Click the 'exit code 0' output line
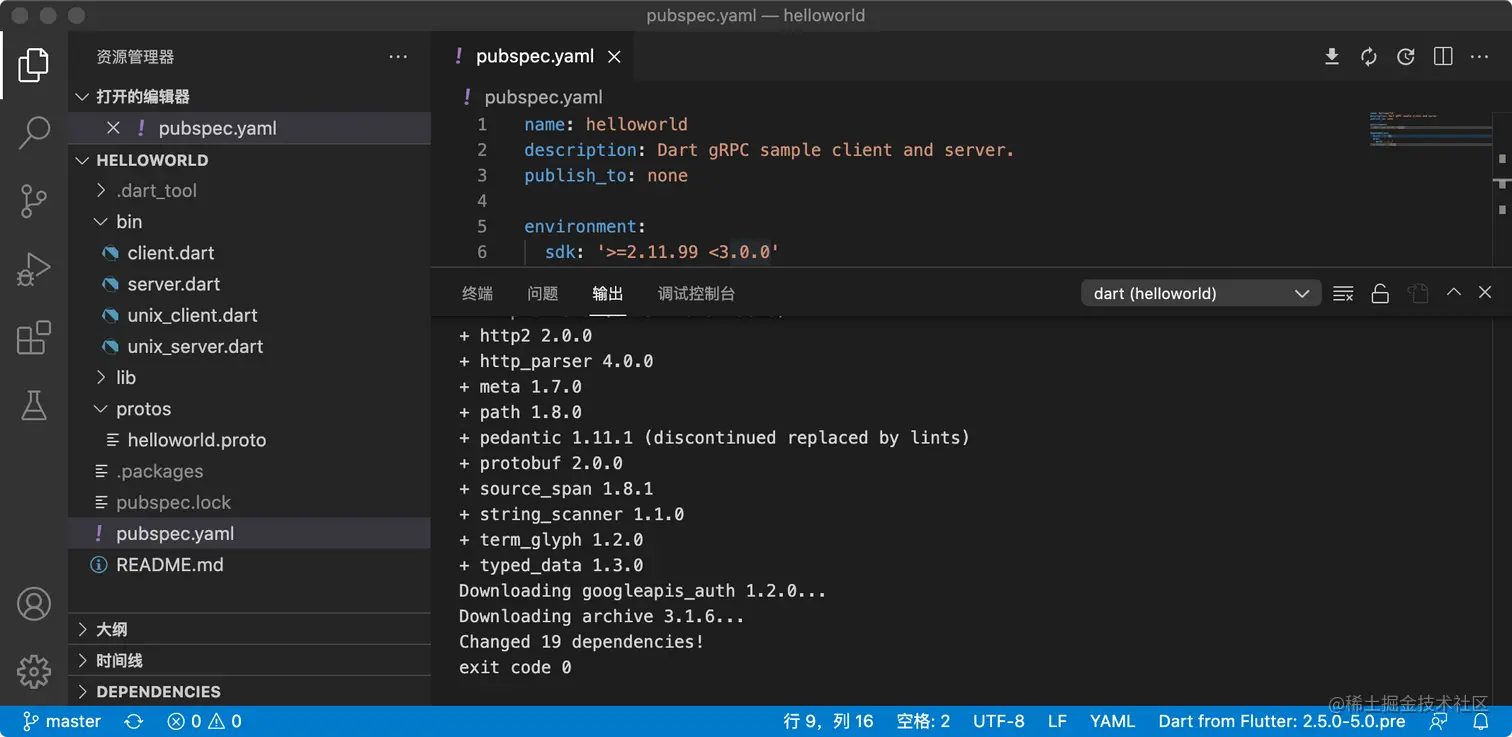Image resolution: width=1512 pixels, height=737 pixels. coord(515,667)
